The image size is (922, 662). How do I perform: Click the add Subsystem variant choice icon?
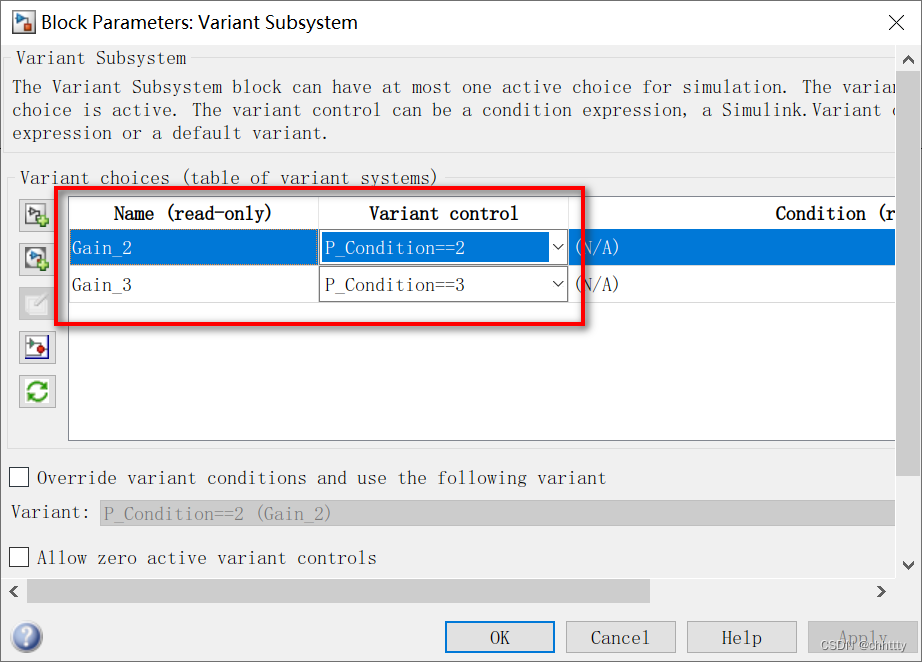(x=37, y=215)
